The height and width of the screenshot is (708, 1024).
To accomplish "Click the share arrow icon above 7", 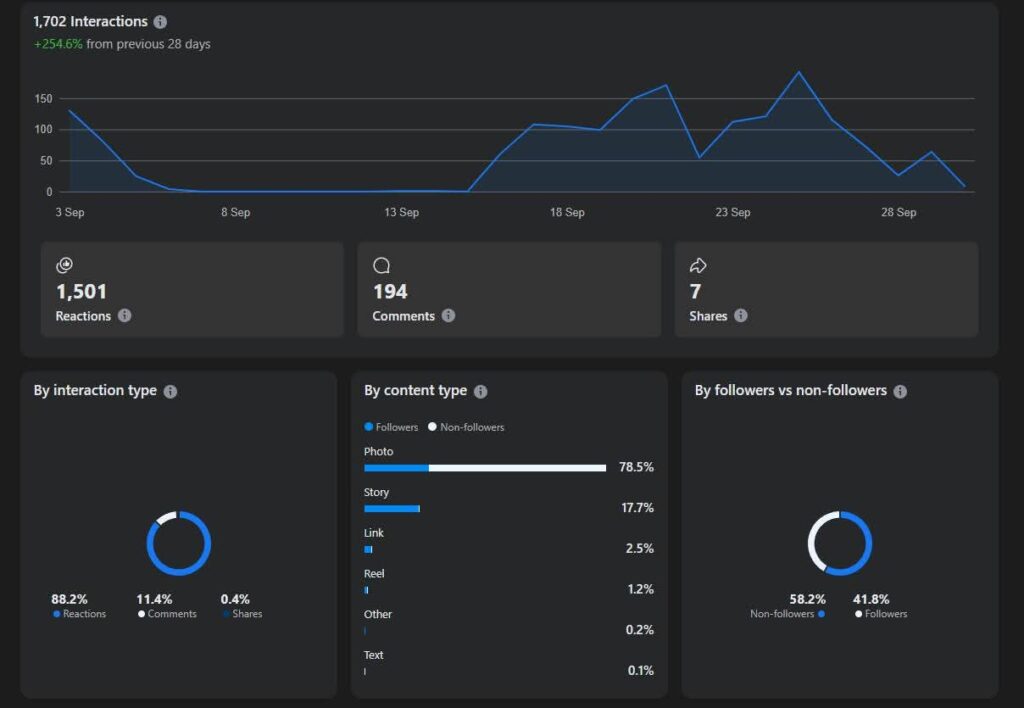I will point(698,266).
